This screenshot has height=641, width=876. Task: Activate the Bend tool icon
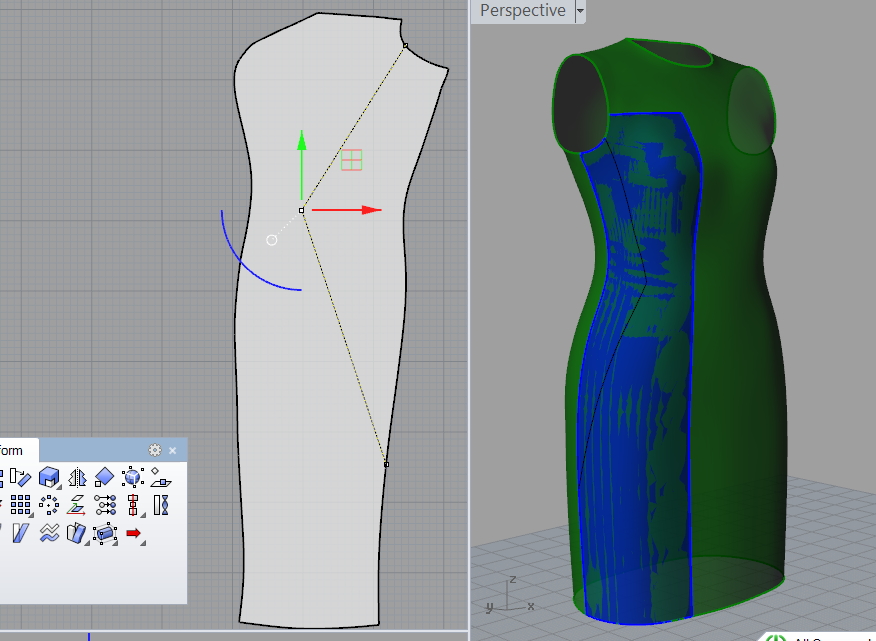(76, 533)
